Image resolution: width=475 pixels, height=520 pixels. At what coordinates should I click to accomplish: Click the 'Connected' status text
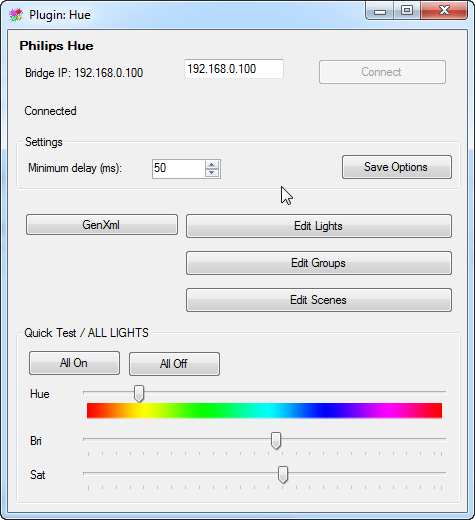pyautogui.click(x=50, y=111)
